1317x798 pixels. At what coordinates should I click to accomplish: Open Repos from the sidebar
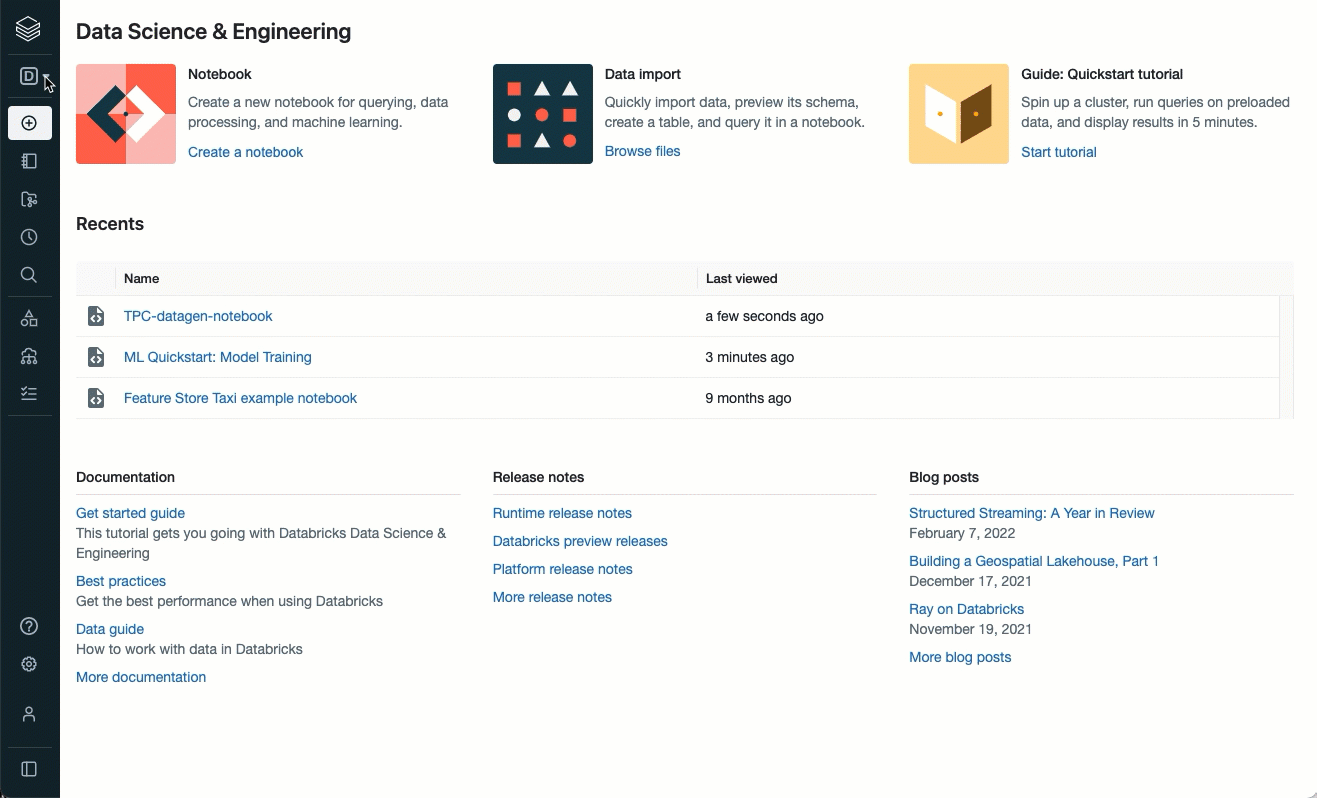pos(29,199)
